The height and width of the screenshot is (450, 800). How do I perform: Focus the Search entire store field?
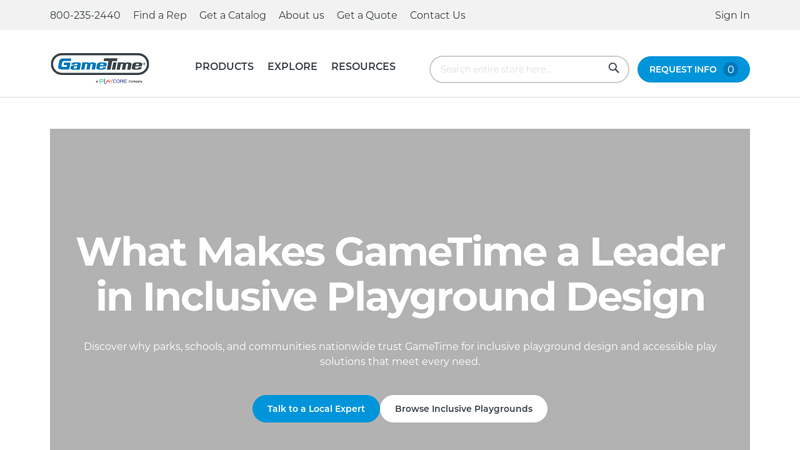tap(529, 69)
